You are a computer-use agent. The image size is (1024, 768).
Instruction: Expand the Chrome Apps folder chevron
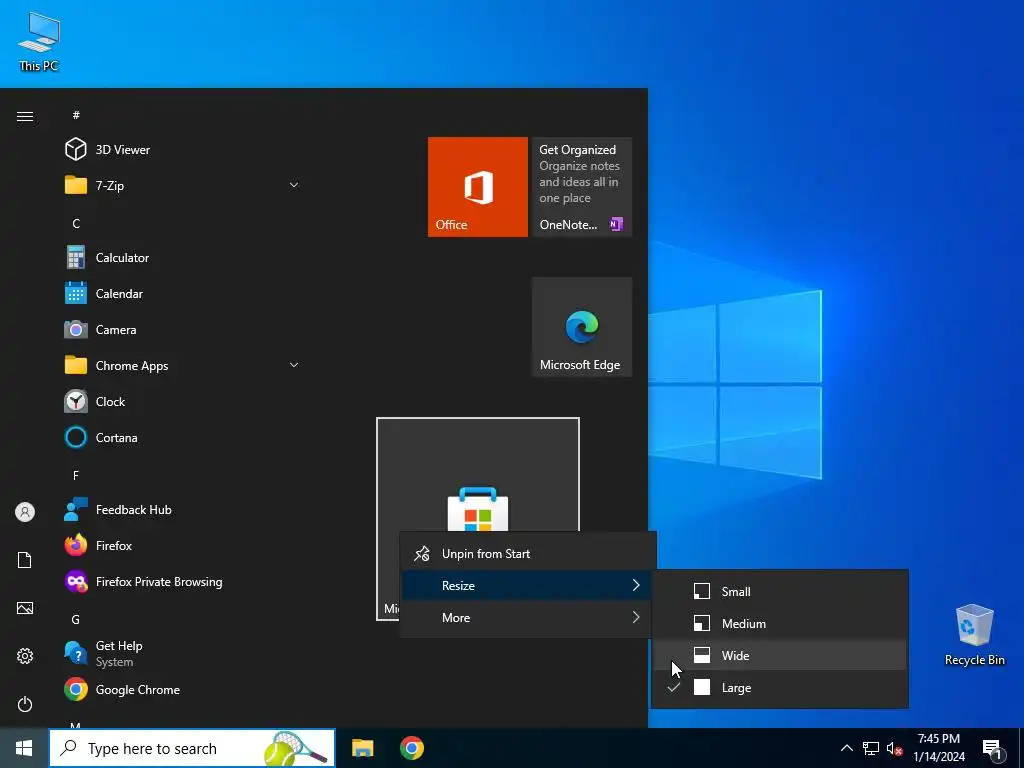(x=294, y=365)
